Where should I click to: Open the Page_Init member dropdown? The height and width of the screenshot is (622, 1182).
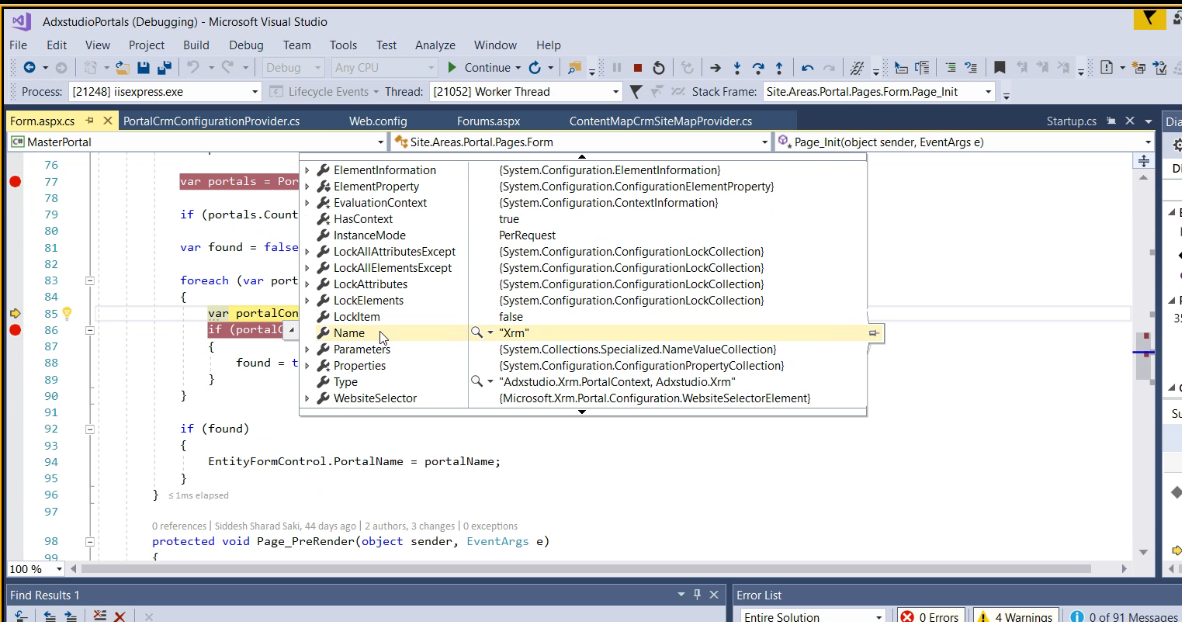tap(1147, 142)
